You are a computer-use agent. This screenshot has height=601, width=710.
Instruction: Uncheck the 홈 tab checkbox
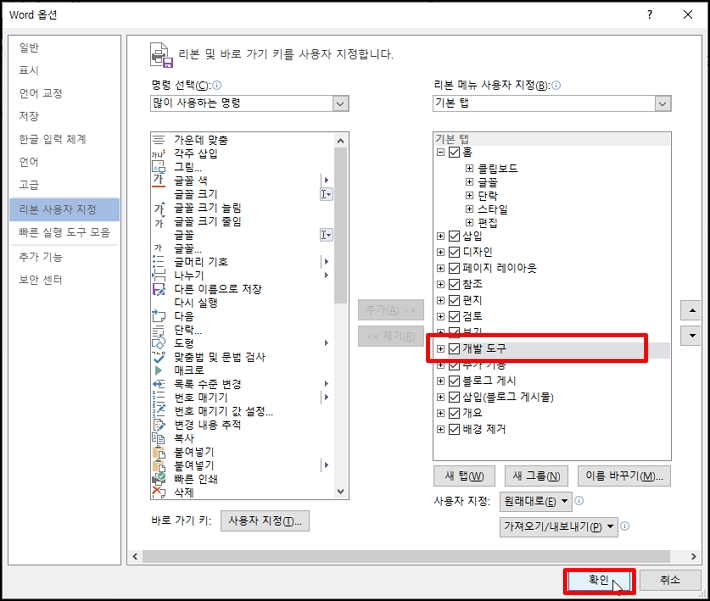tap(454, 152)
